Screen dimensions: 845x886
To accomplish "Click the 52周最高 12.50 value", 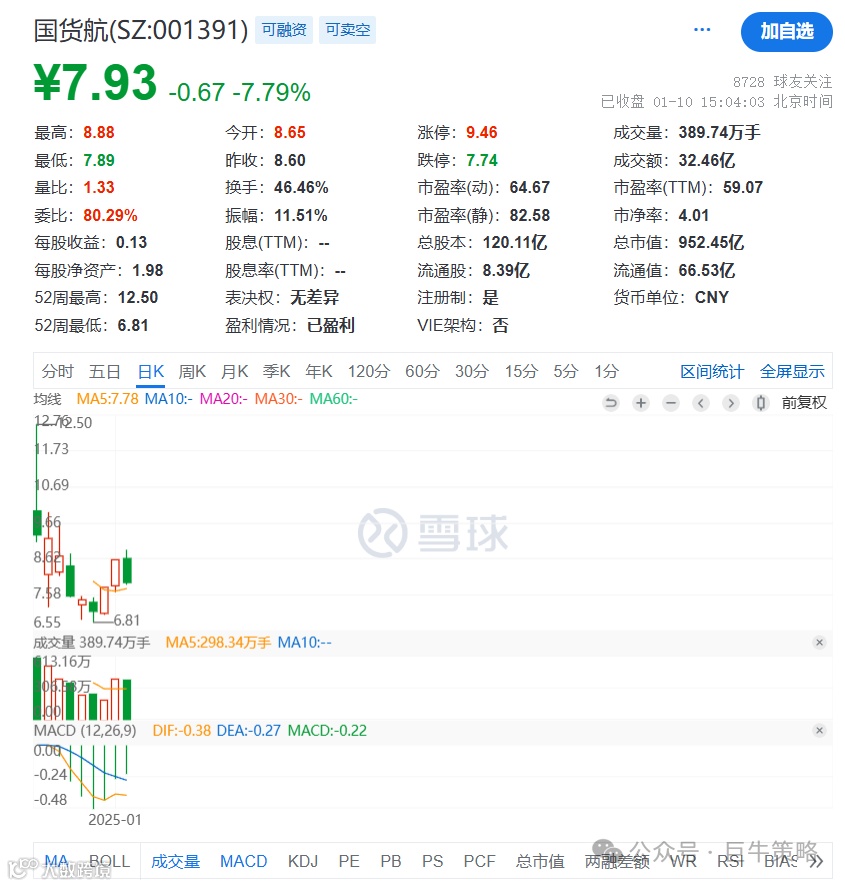I will (138, 297).
